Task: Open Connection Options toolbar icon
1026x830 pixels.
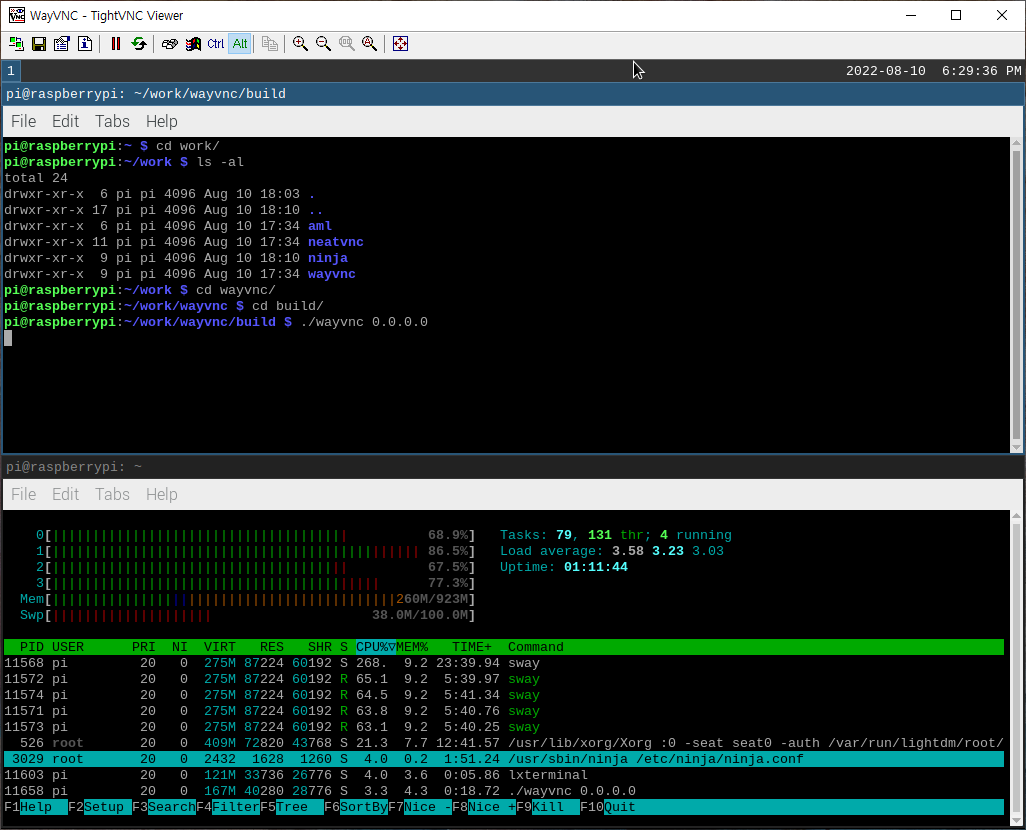Action: click(x=62, y=44)
